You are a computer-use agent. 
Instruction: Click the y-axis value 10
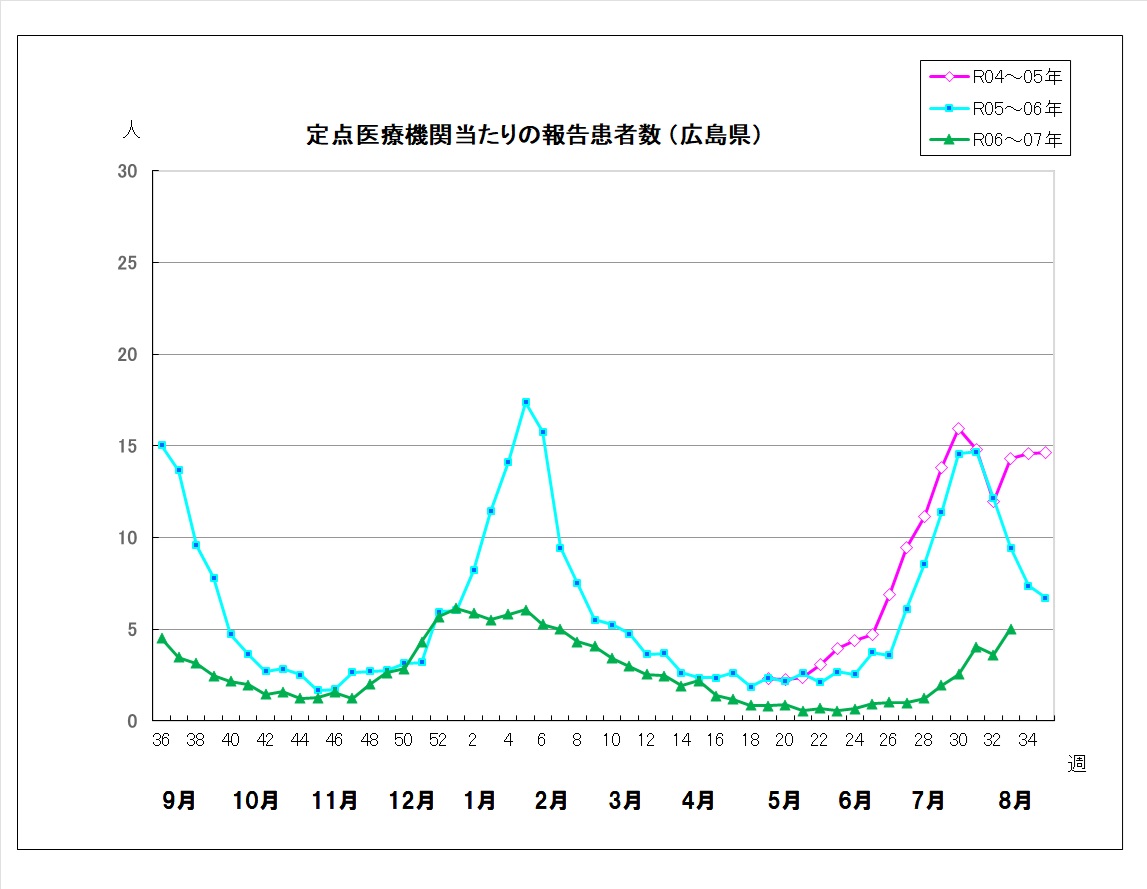127,538
